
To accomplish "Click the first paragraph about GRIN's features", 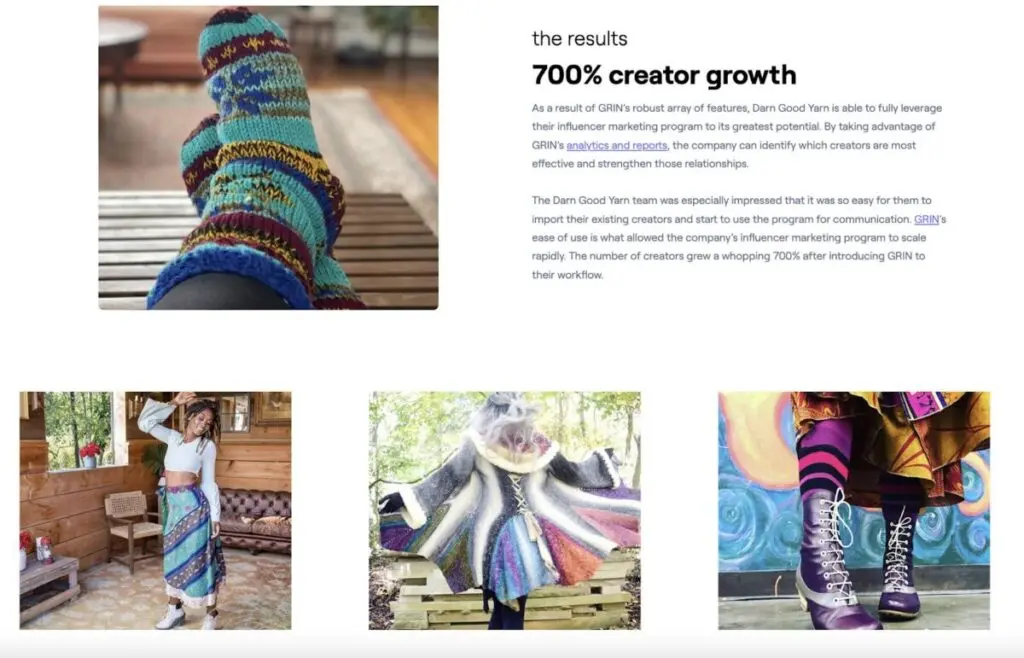I will 737,136.
